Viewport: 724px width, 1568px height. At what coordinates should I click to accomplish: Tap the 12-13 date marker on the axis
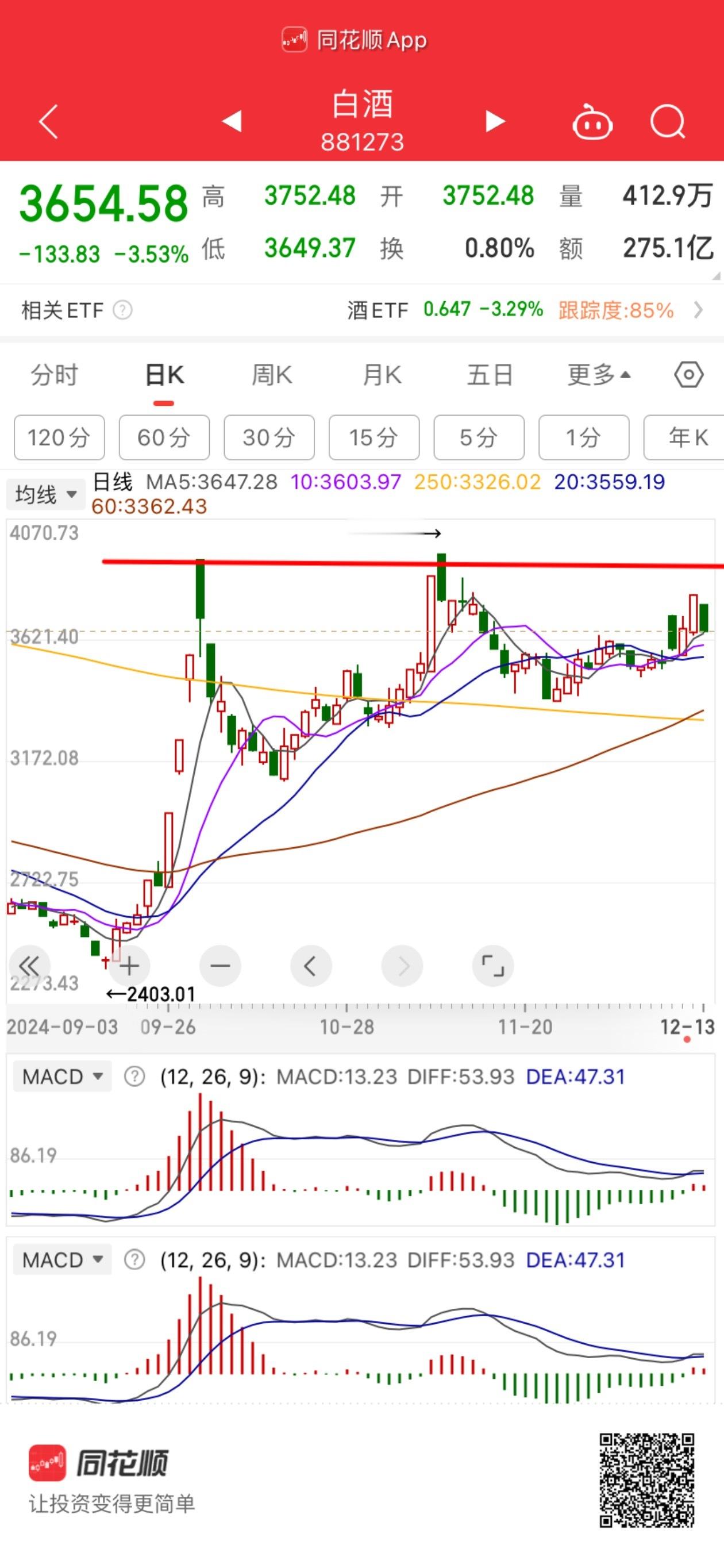pyautogui.click(x=687, y=1027)
